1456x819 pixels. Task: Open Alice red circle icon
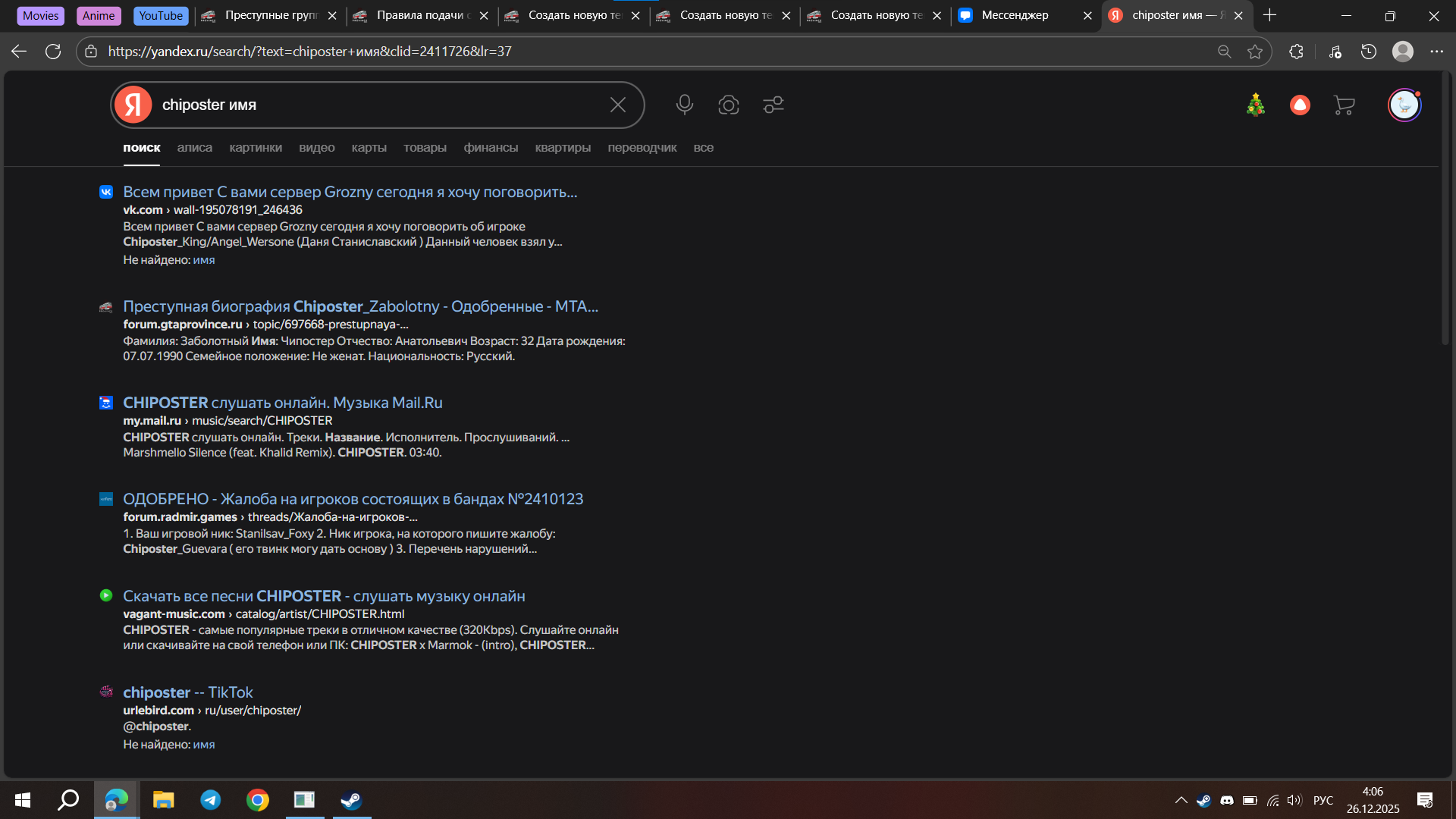[x=1300, y=105]
